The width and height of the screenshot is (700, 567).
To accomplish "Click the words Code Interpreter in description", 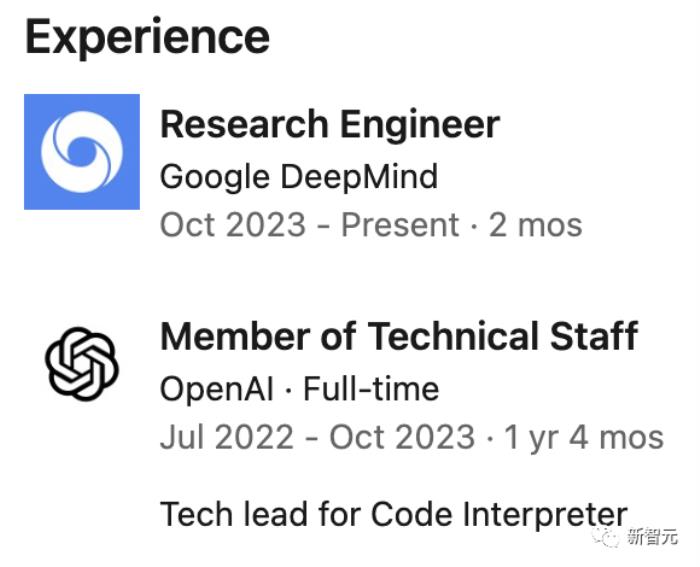I will tap(499, 516).
